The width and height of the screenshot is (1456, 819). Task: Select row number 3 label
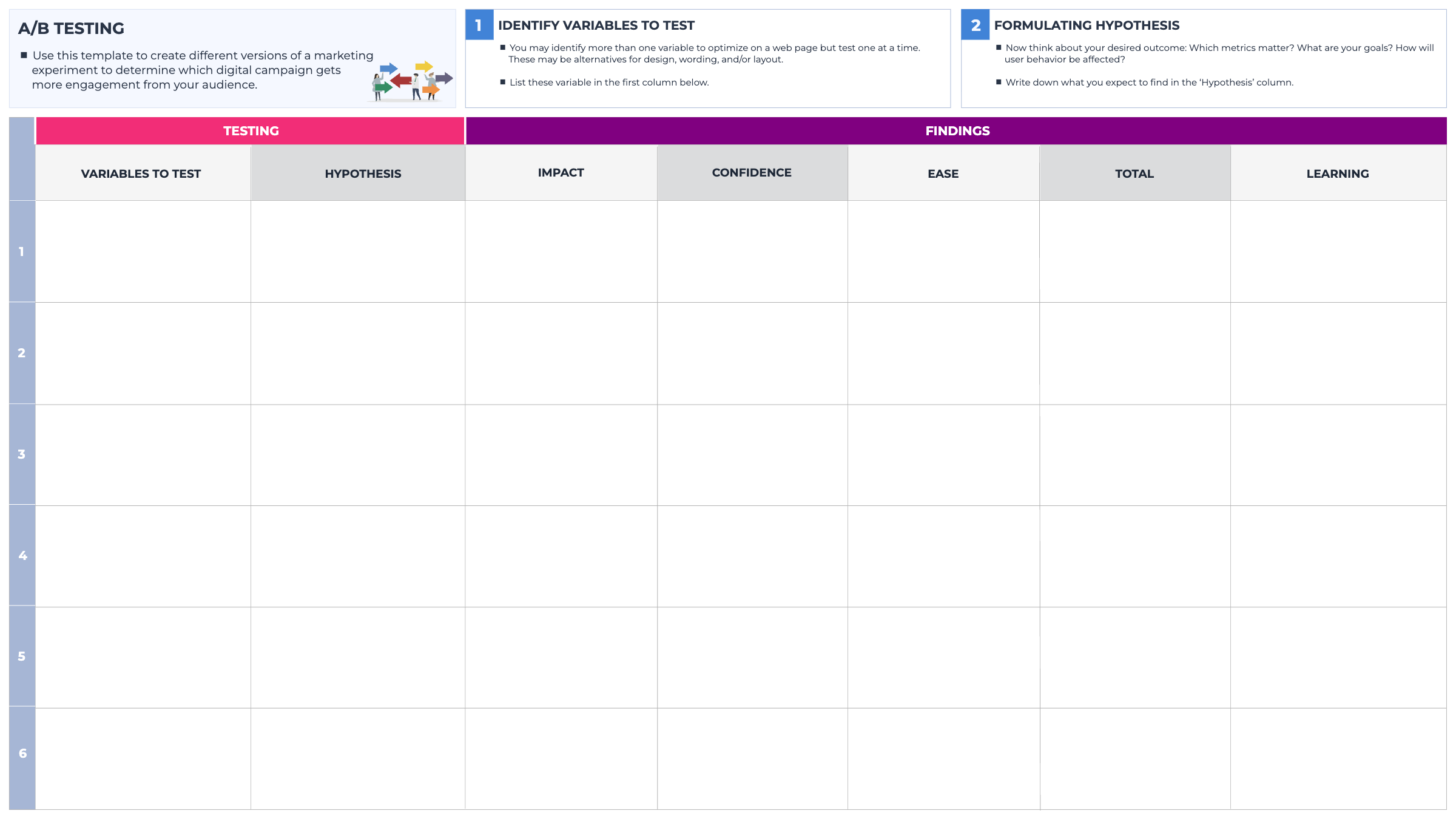(22, 454)
